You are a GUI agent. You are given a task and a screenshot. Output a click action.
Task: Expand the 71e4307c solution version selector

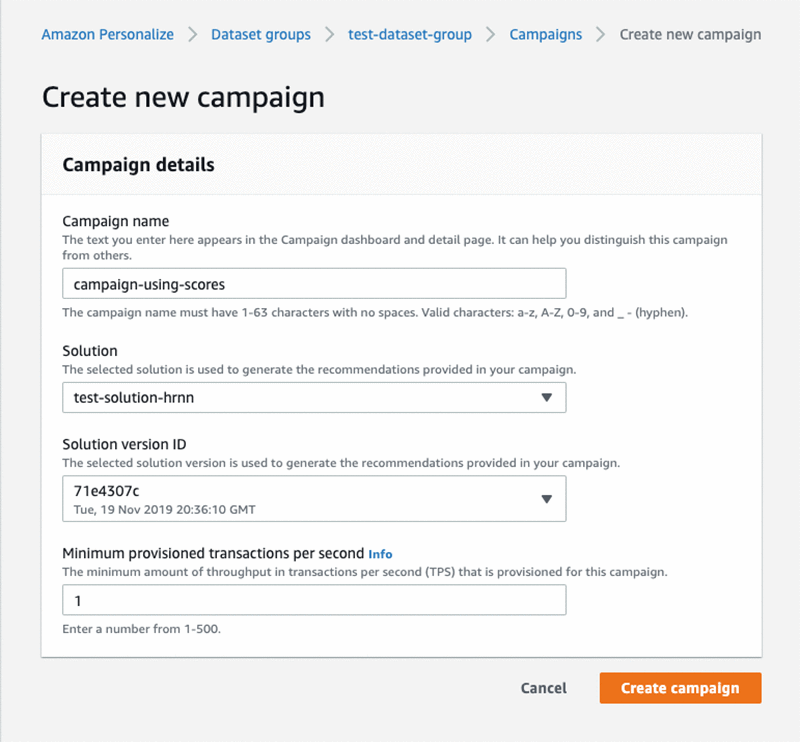pyautogui.click(x=314, y=499)
